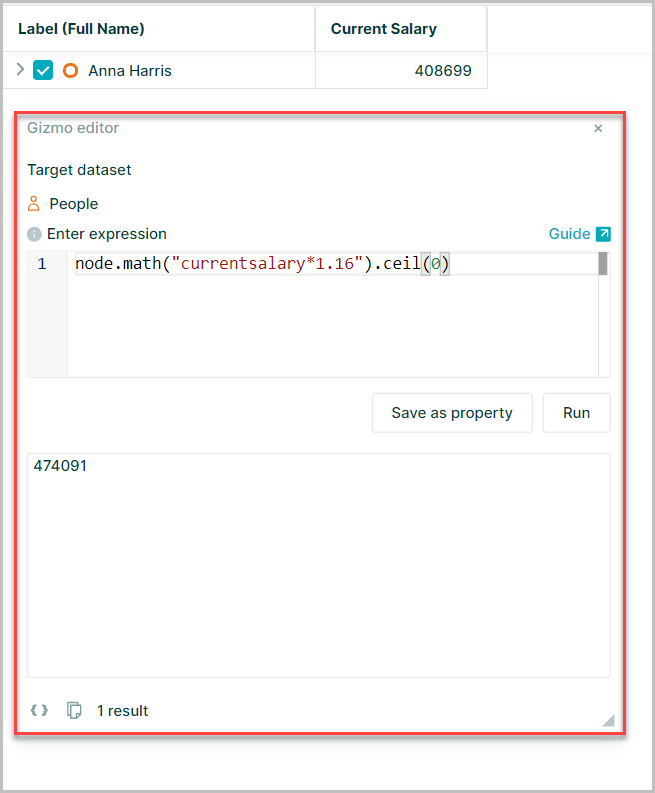Image resolution: width=655 pixels, height=793 pixels.
Task: Select the 408699 salary cell
Action: [402, 70]
